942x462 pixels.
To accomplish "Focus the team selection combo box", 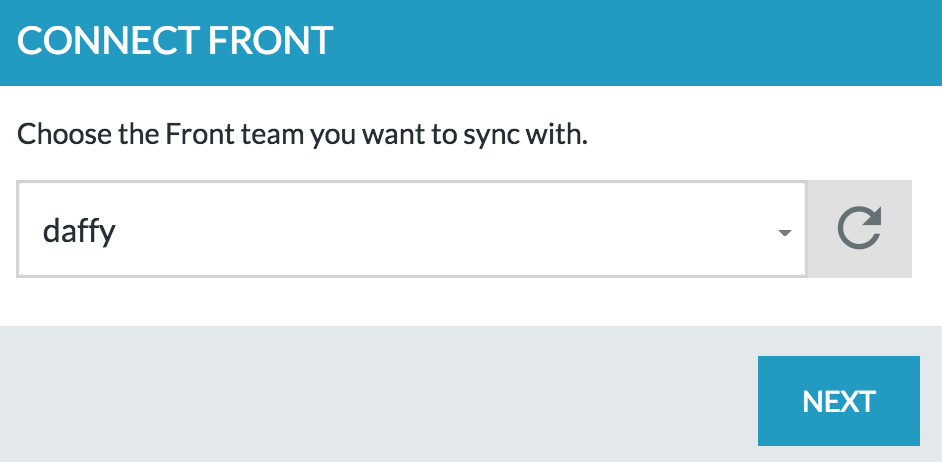I will pos(412,229).
